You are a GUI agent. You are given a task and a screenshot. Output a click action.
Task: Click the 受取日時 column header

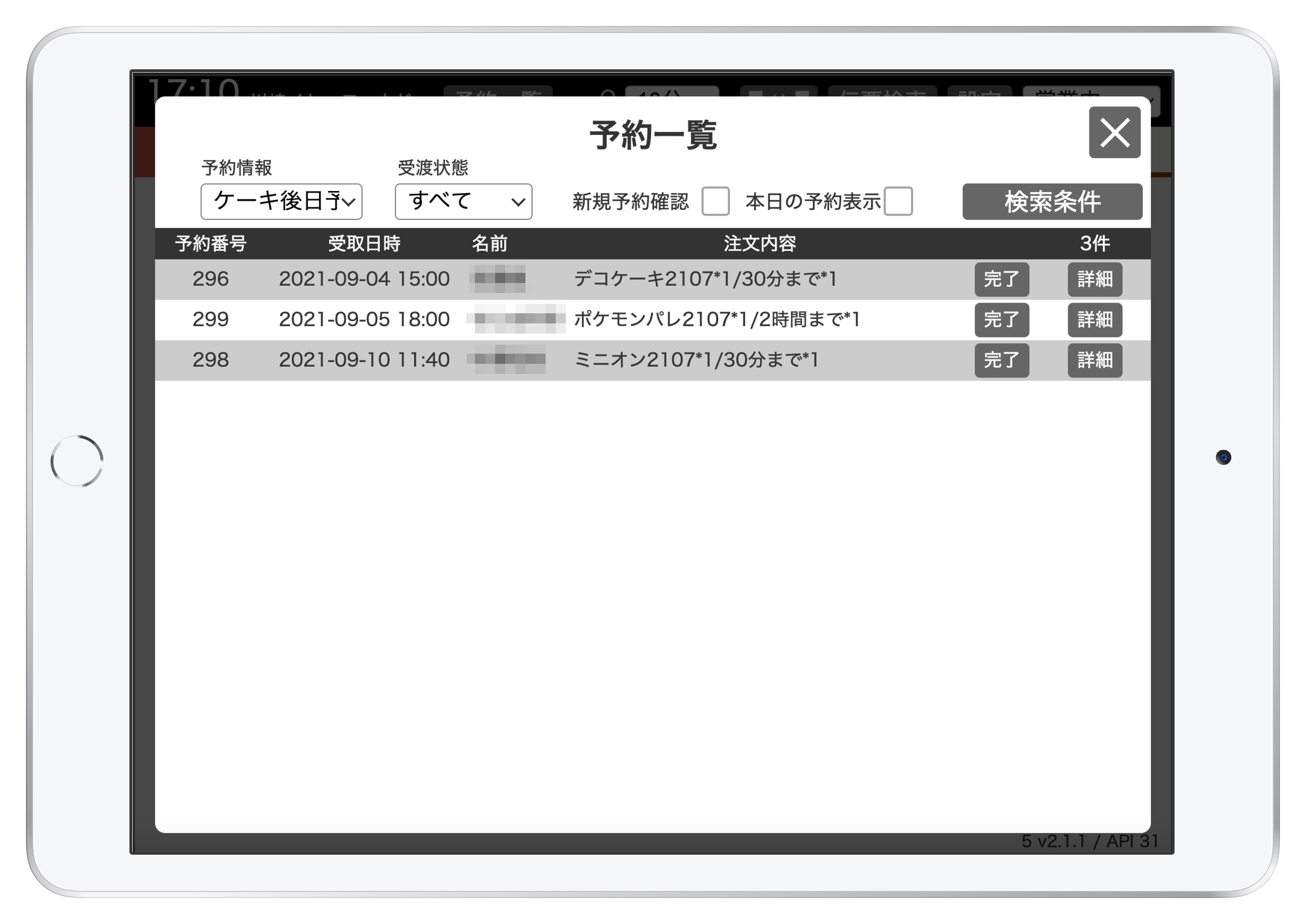tap(364, 244)
